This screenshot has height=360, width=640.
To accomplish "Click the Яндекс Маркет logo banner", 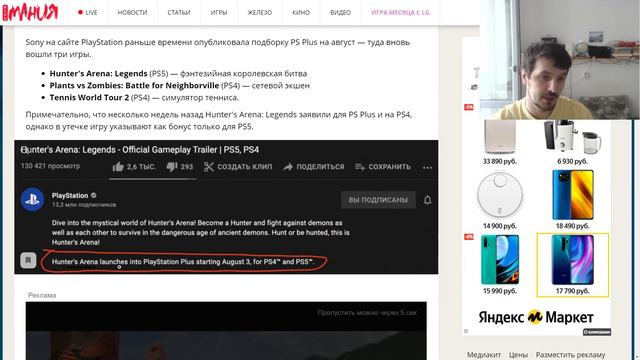I will (536, 317).
